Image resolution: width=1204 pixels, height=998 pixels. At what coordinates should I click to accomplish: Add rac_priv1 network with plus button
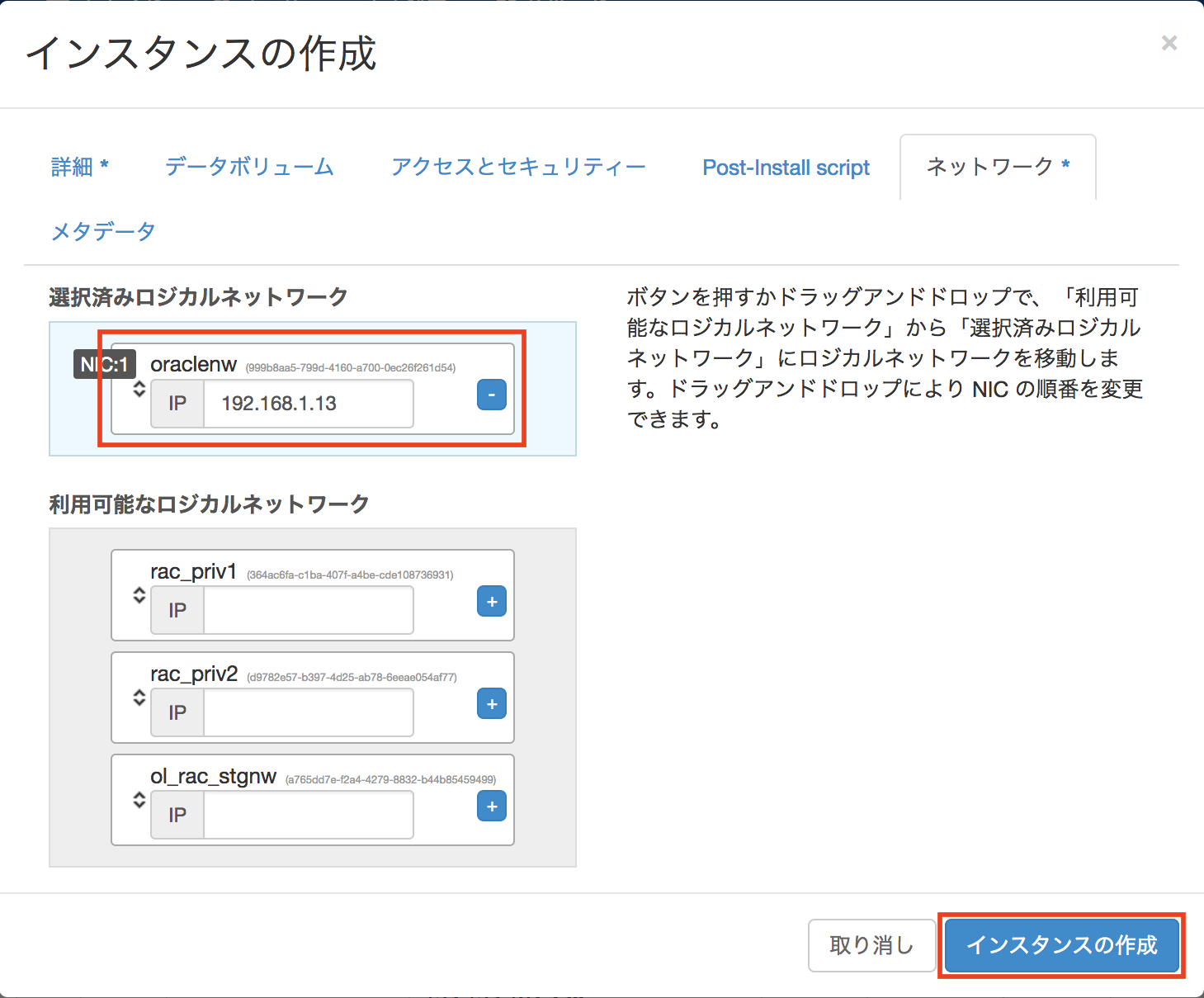coord(491,602)
